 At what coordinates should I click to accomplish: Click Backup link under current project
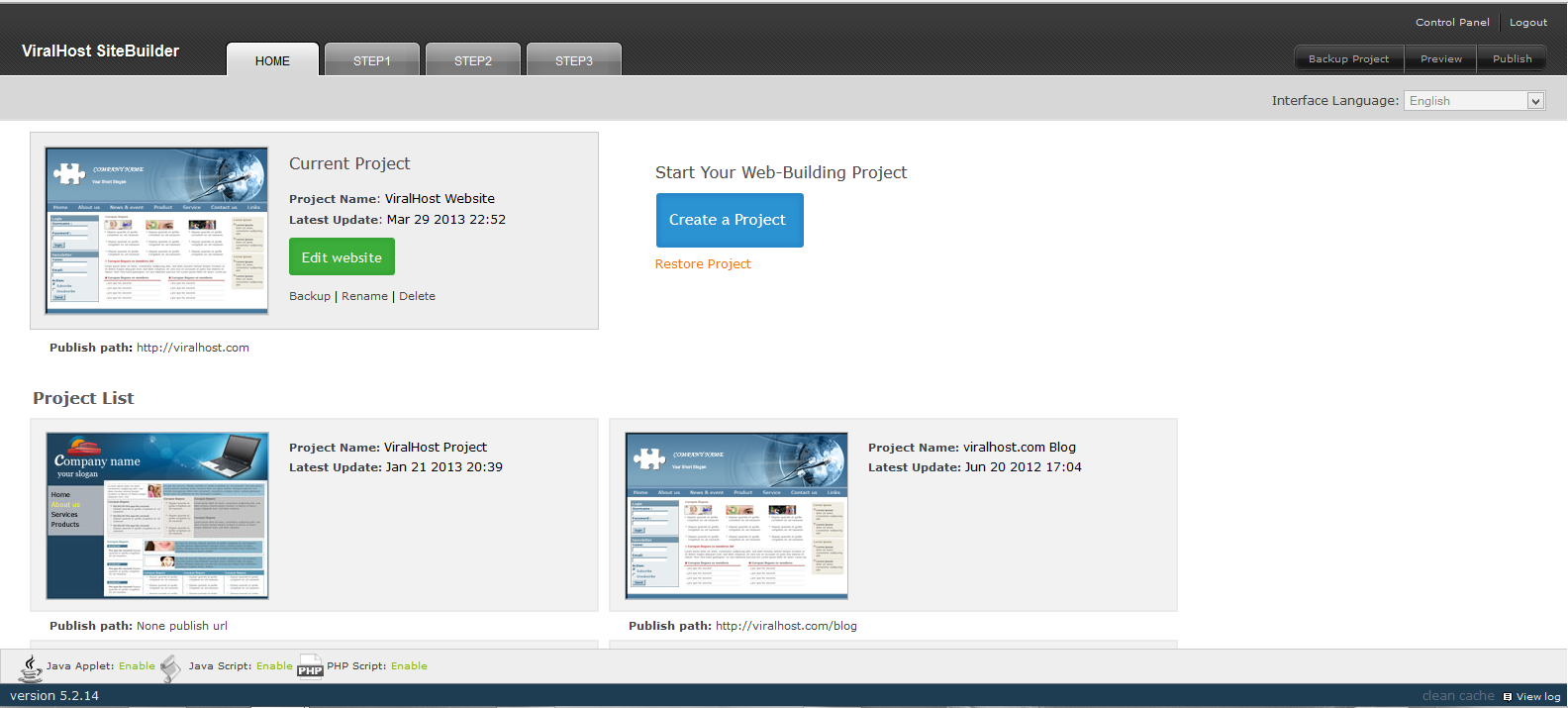[x=310, y=296]
